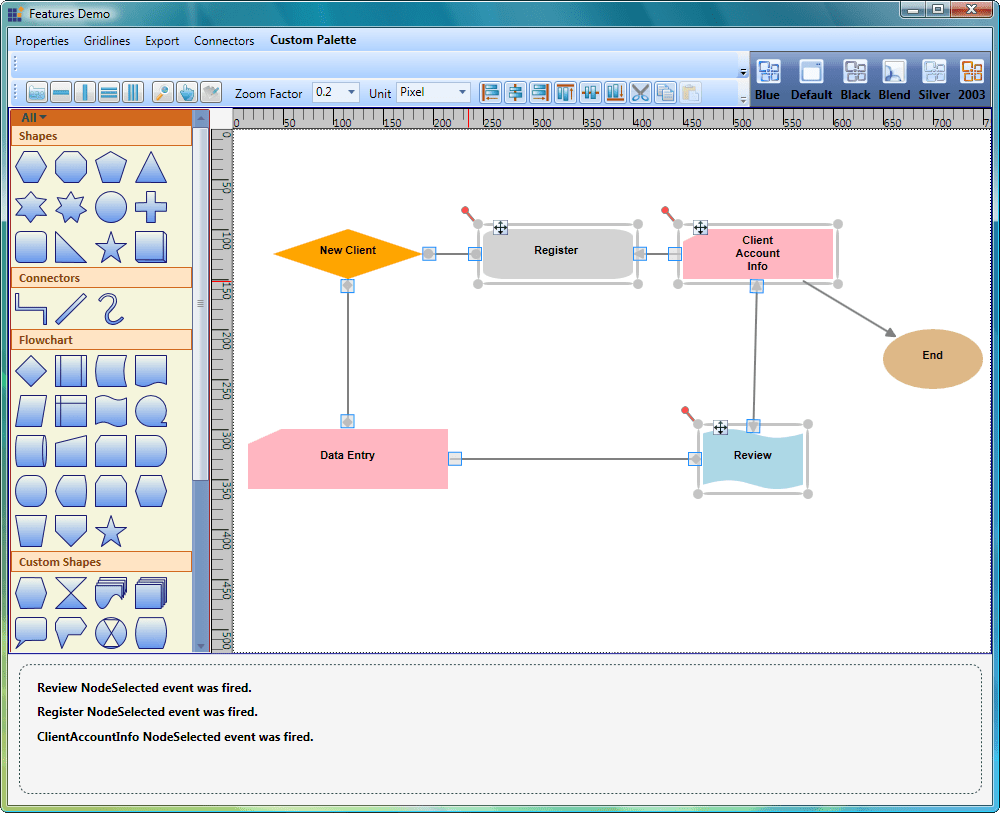
Task: Select the End ellipse node
Action: [x=932, y=357]
